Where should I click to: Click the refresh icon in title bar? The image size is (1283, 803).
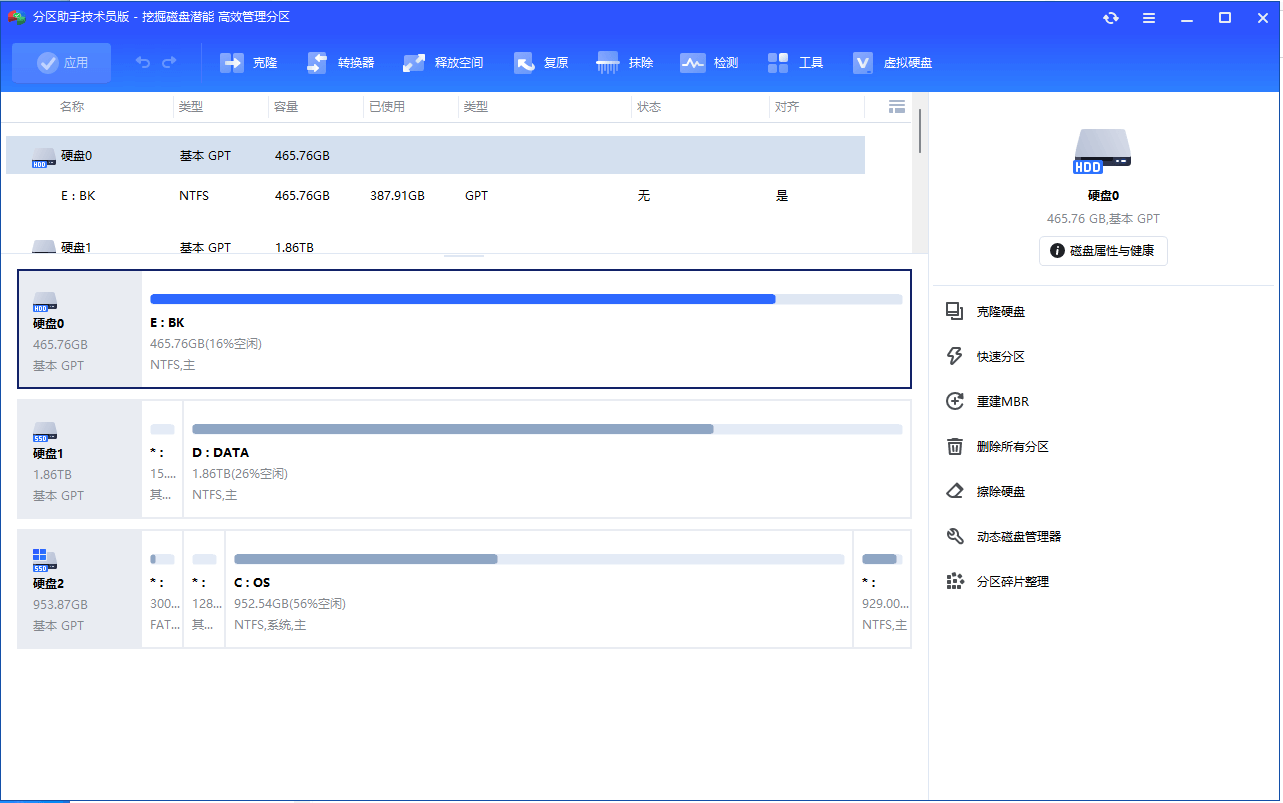tap(1111, 18)
